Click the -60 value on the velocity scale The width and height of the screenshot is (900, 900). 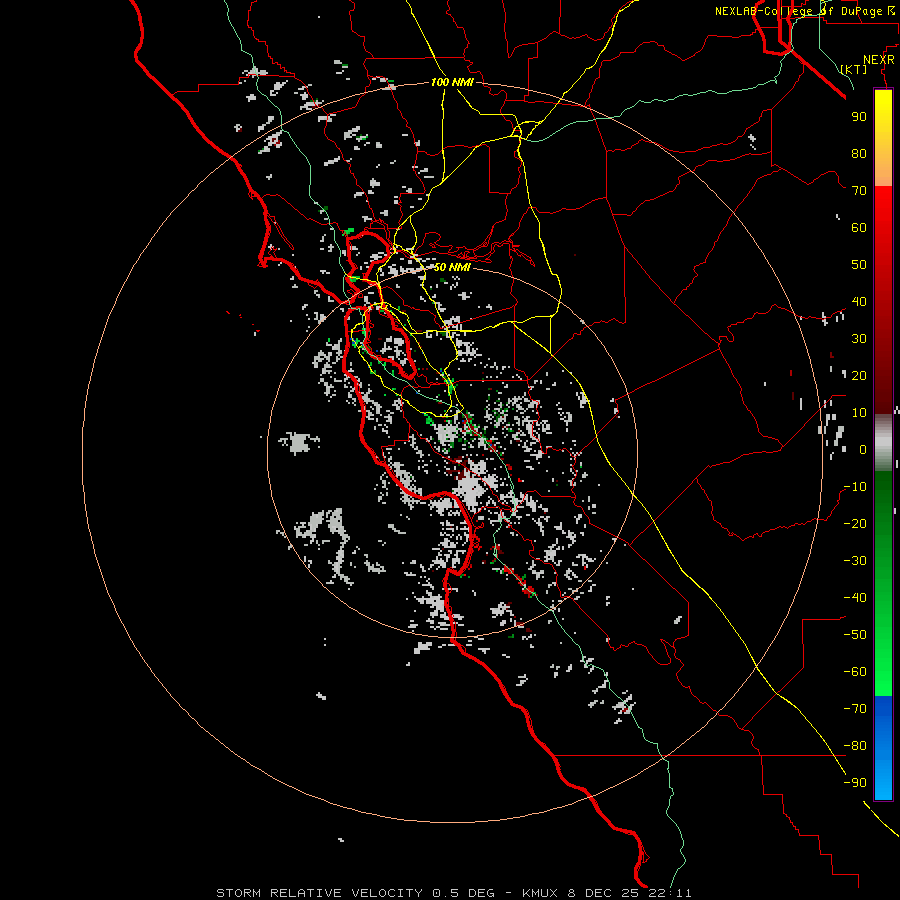[855, 672]
